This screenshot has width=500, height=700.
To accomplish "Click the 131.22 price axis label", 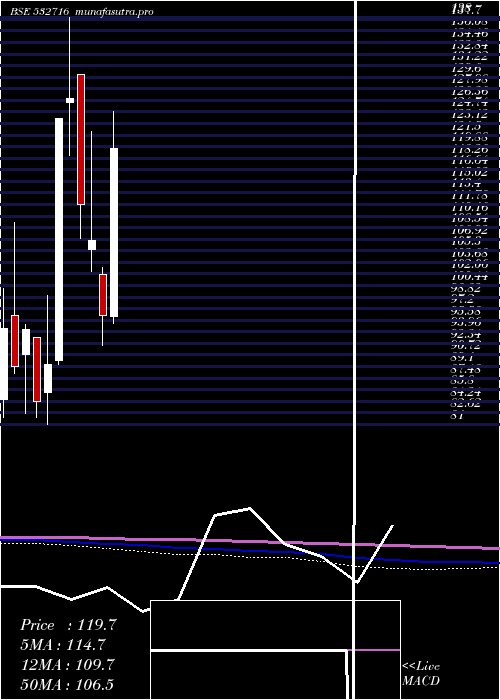I will (x=469, y=55).
